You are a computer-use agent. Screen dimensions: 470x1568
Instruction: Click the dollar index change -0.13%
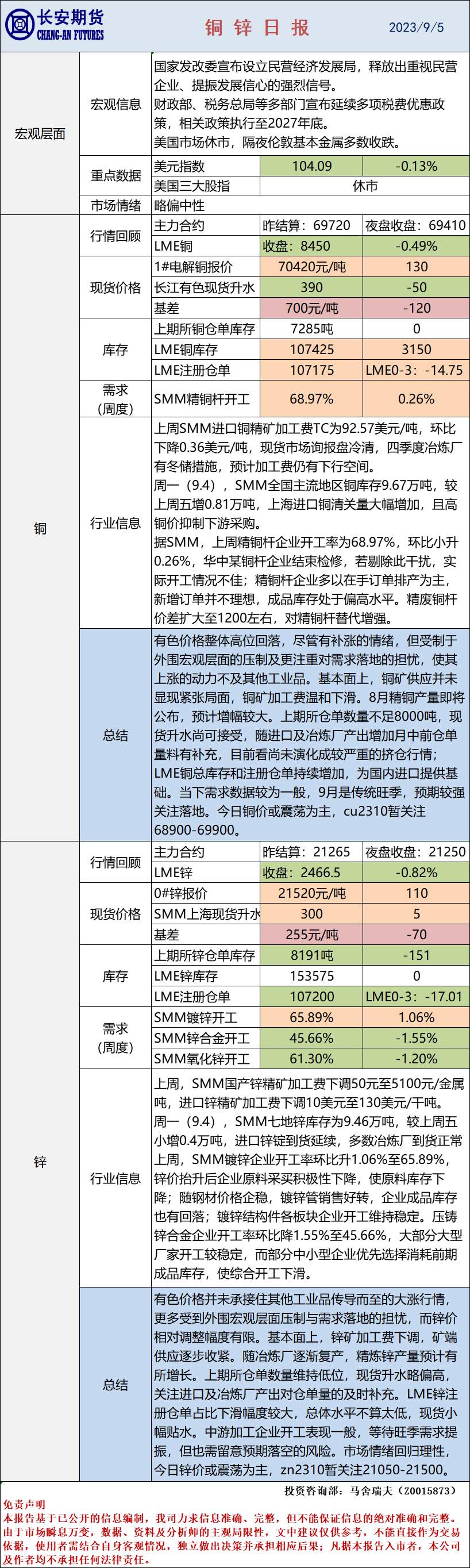417,166
